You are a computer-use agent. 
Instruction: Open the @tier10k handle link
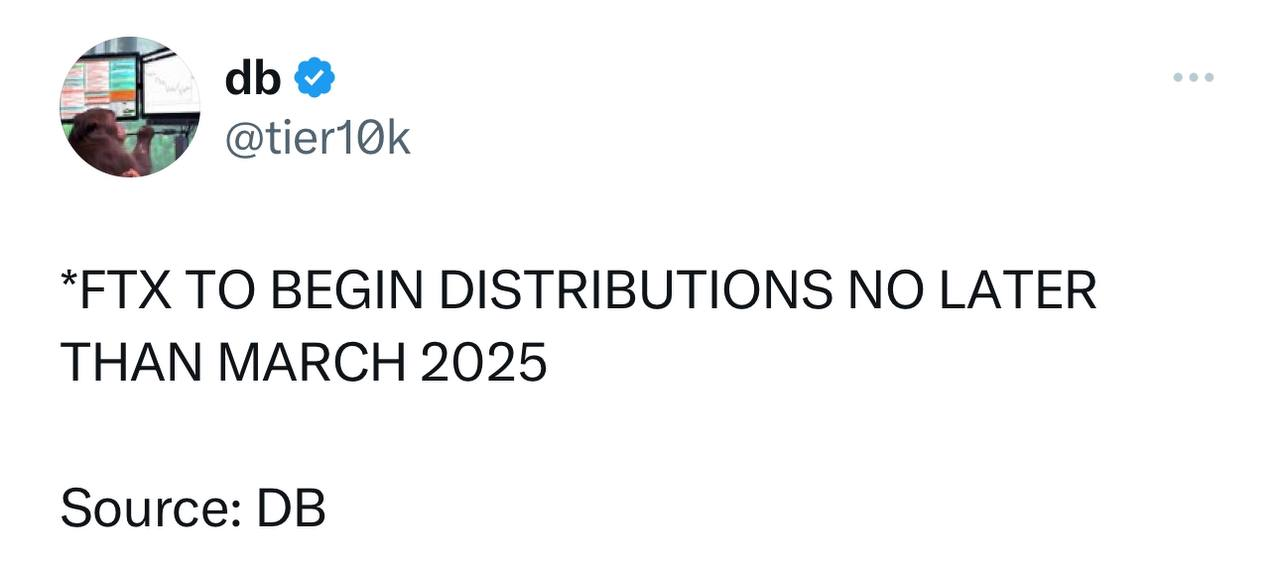(318, 139)
